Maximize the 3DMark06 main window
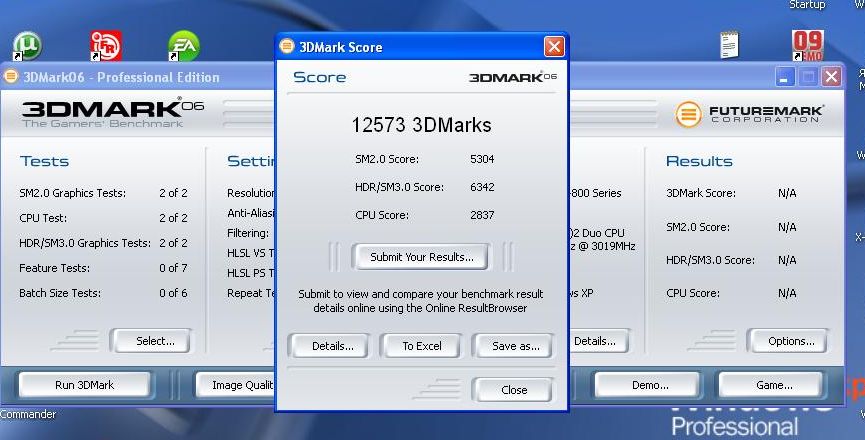The image size is (865, 440). coord(808,77)
